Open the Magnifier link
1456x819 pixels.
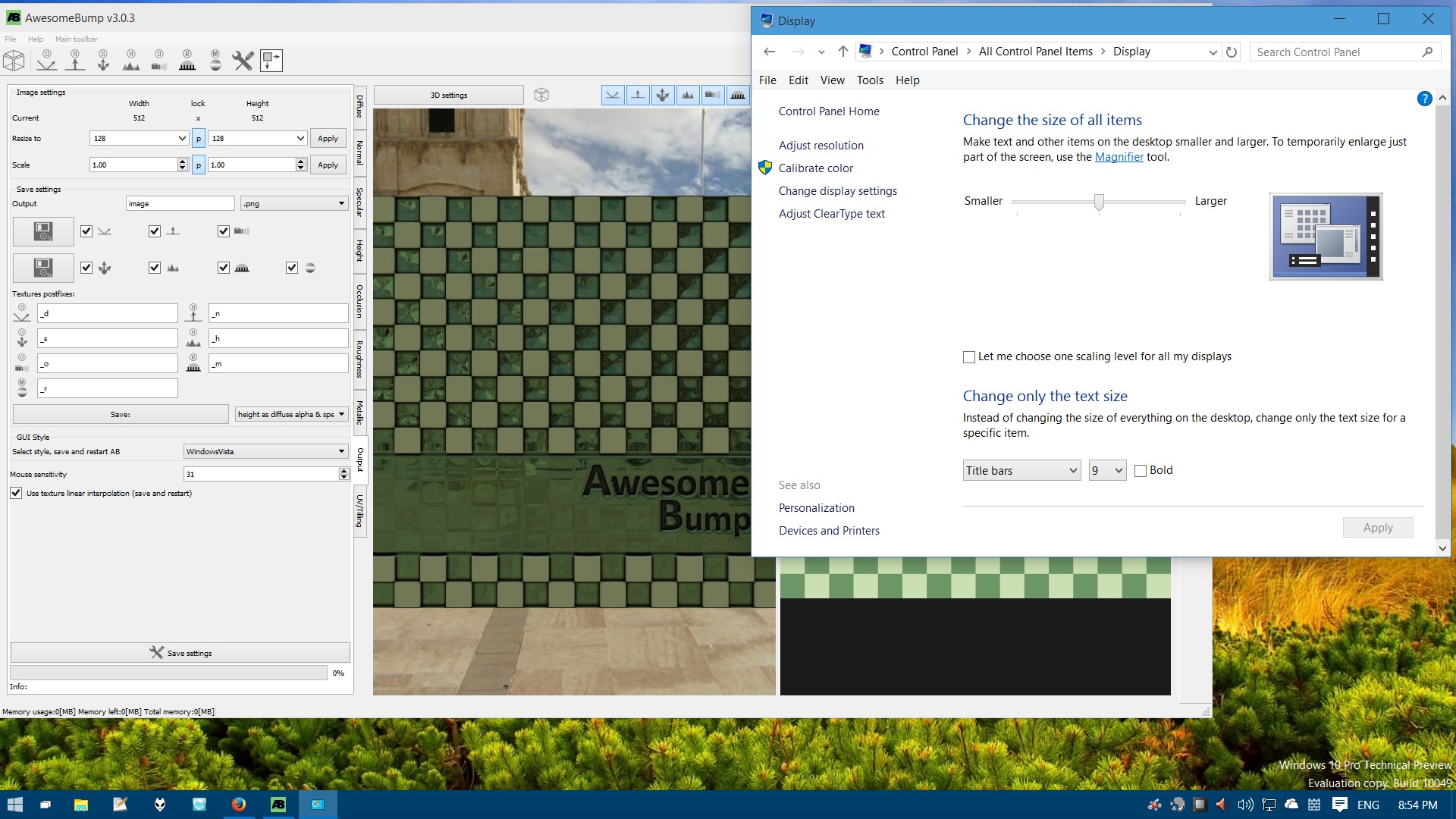tap(1119, 157)
